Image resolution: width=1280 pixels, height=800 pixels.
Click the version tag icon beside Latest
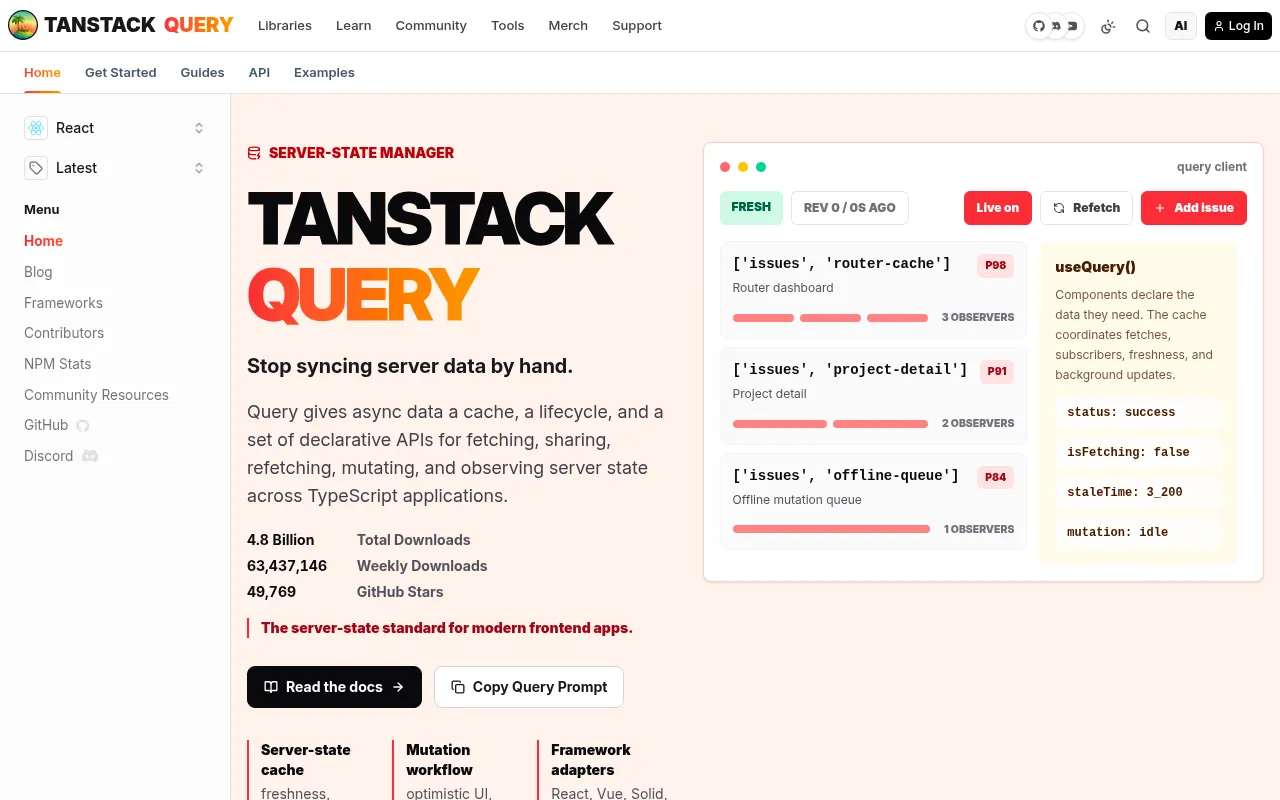click(x=36, y=168)
